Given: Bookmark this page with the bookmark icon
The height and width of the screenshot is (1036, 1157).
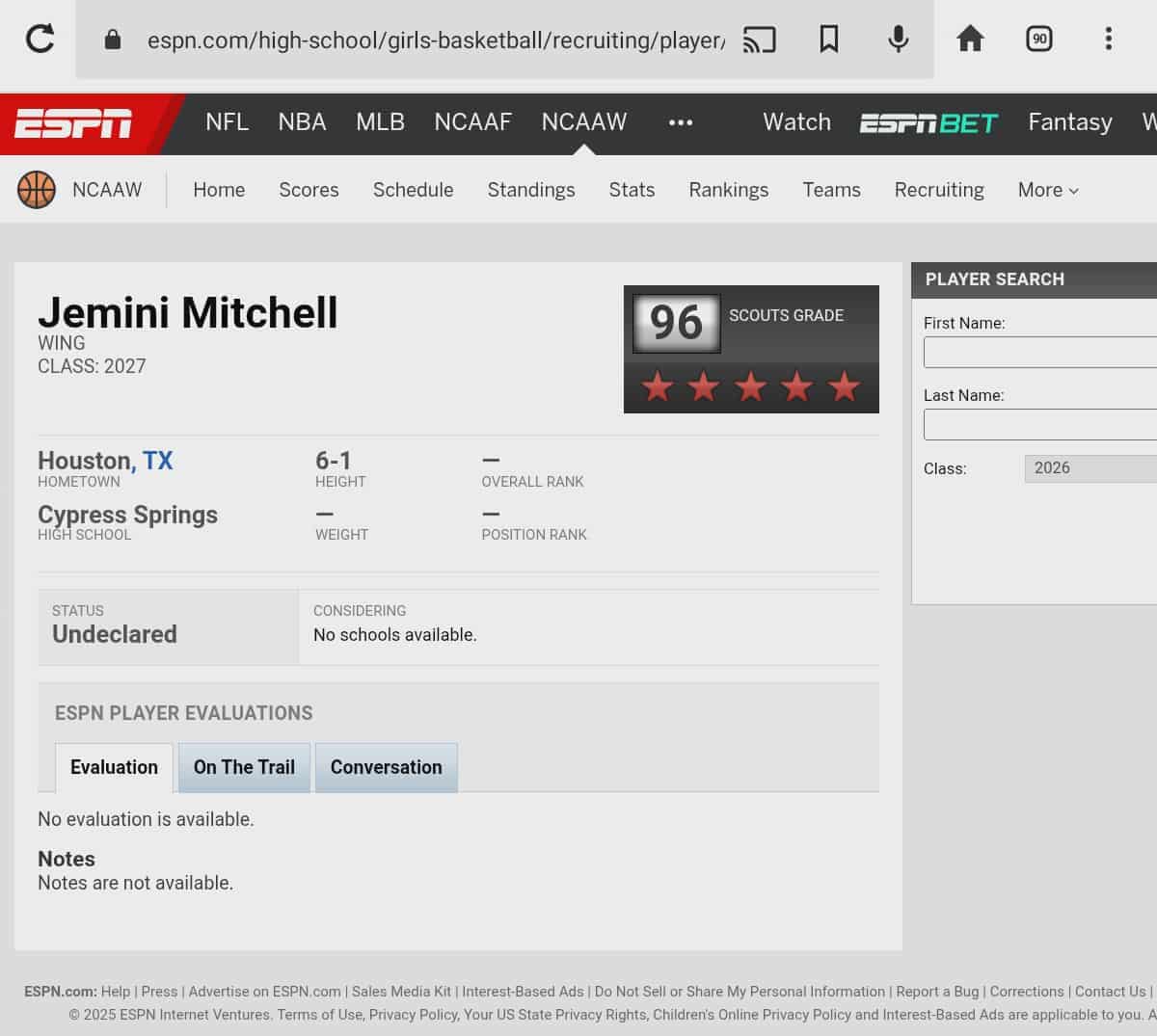Looking at the screenshot, I should pyautogui.click(x=828, y=40).
